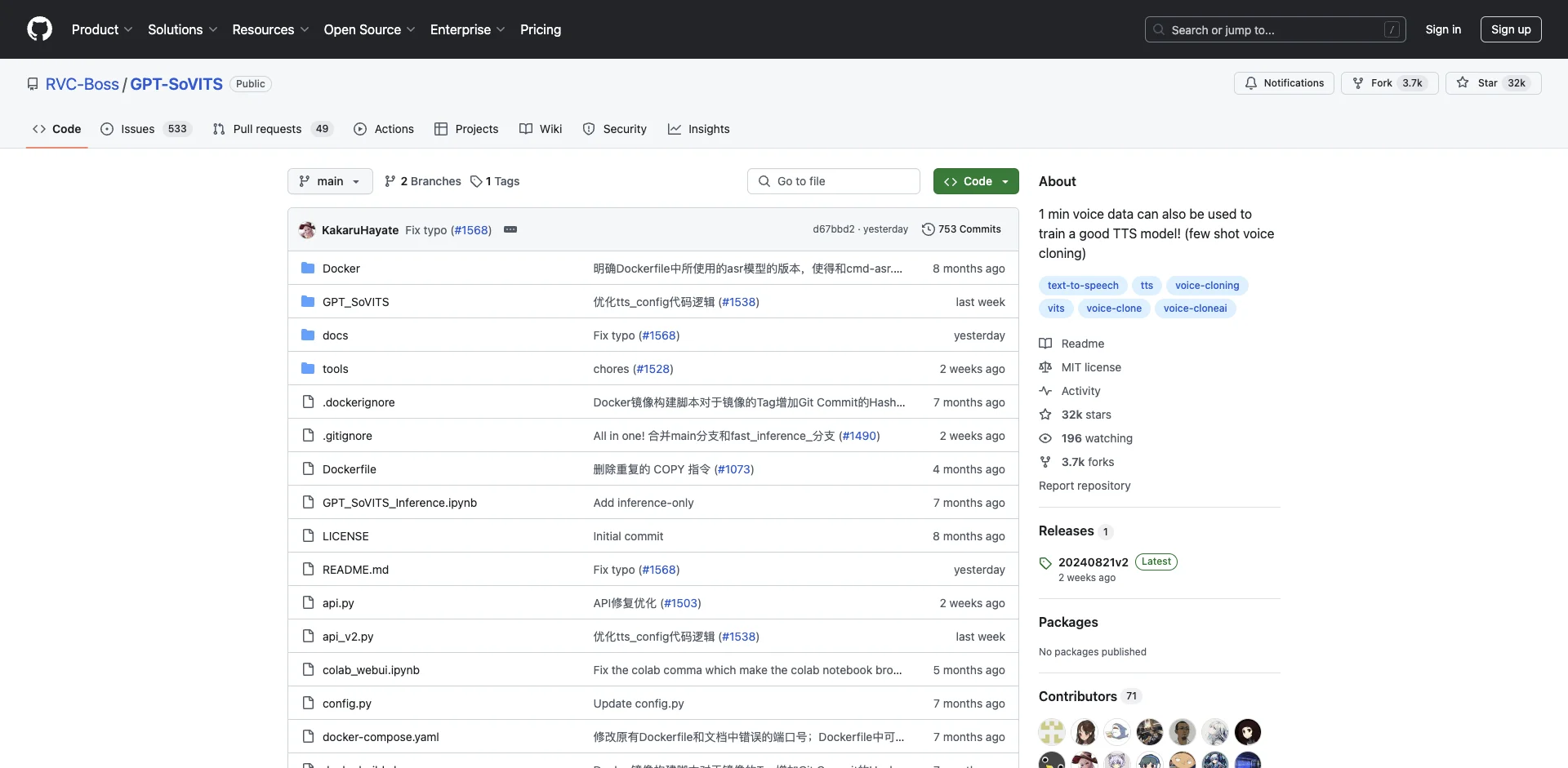Click the tools folder icon
Image resolution: width=1568 pixels, height=768 pixels.
click(x=308, y=368)
